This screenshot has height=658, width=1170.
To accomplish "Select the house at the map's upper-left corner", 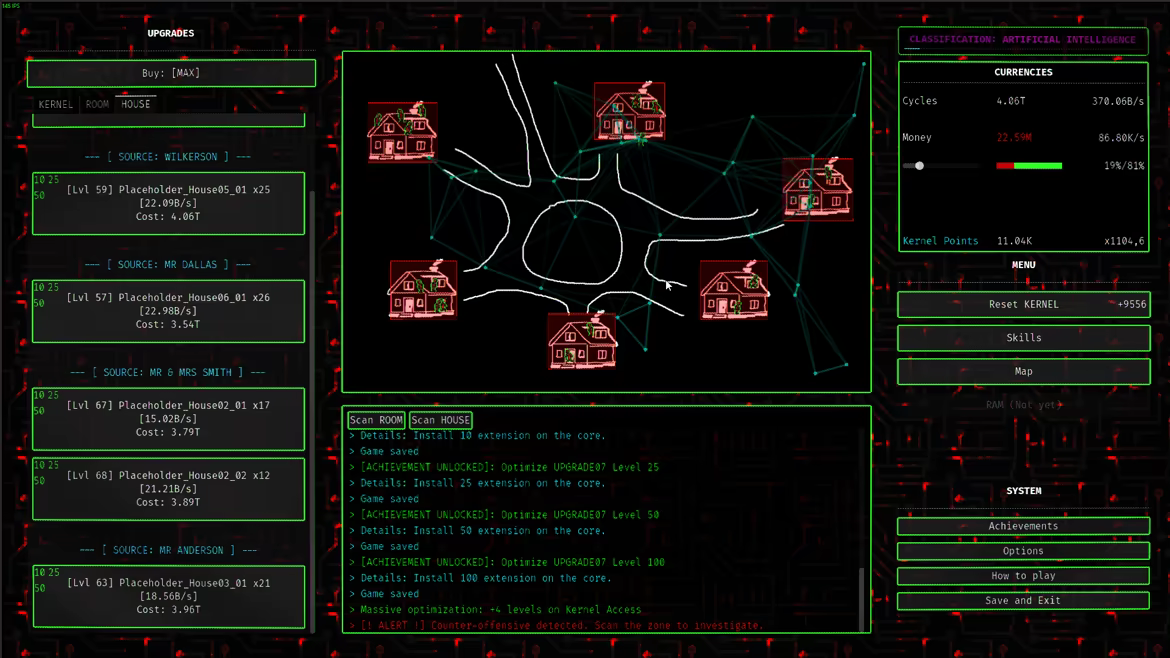I will 402,132.
